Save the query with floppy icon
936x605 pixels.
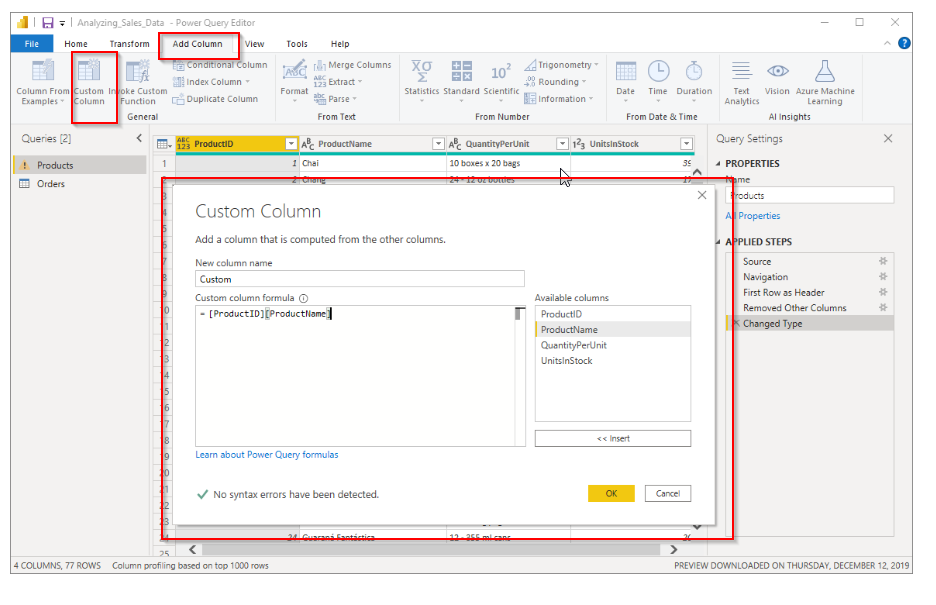(x=48, y=23)
